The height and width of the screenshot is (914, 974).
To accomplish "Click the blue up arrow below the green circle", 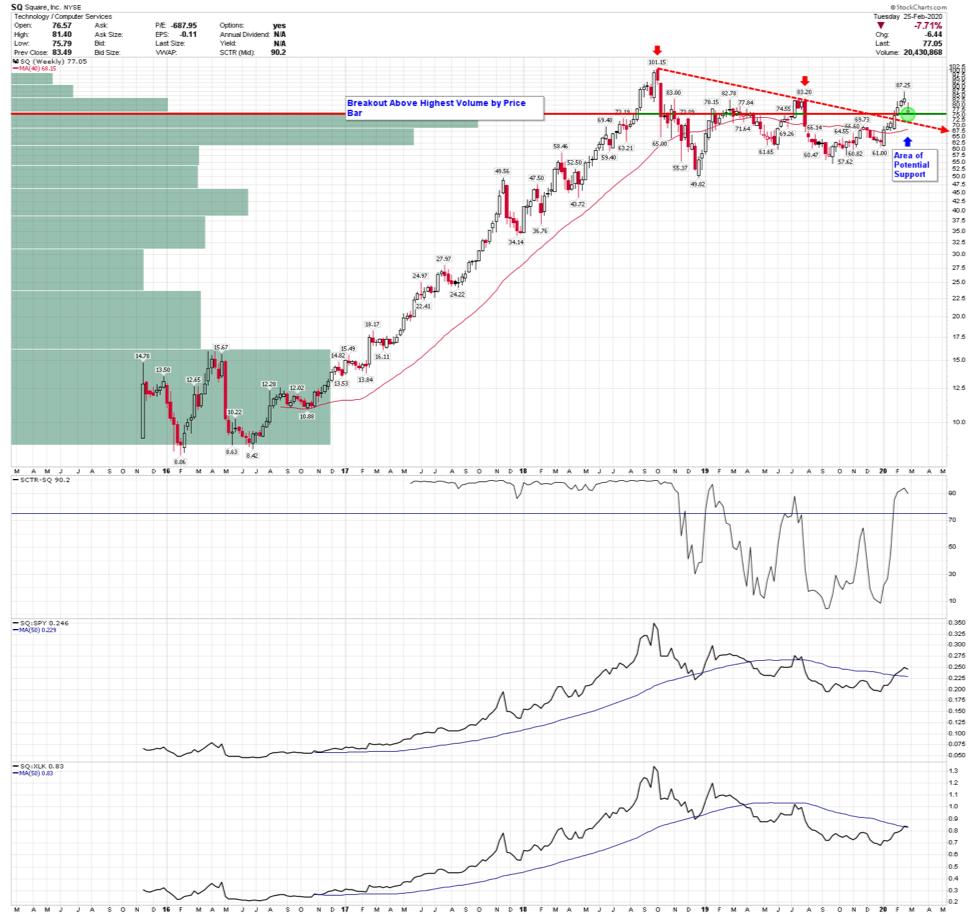I will 907,142.
